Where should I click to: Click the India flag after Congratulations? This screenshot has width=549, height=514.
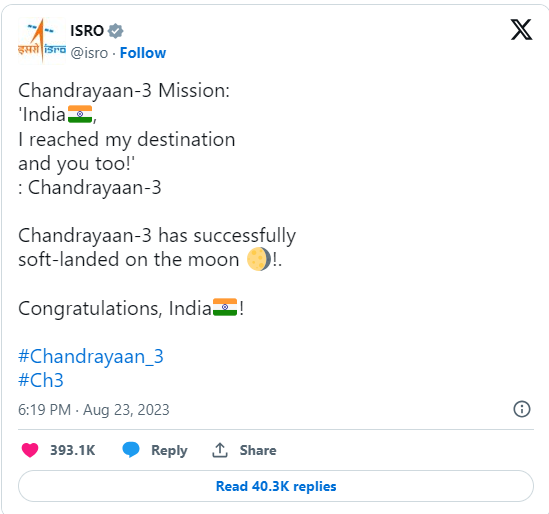tap(225, 307)
